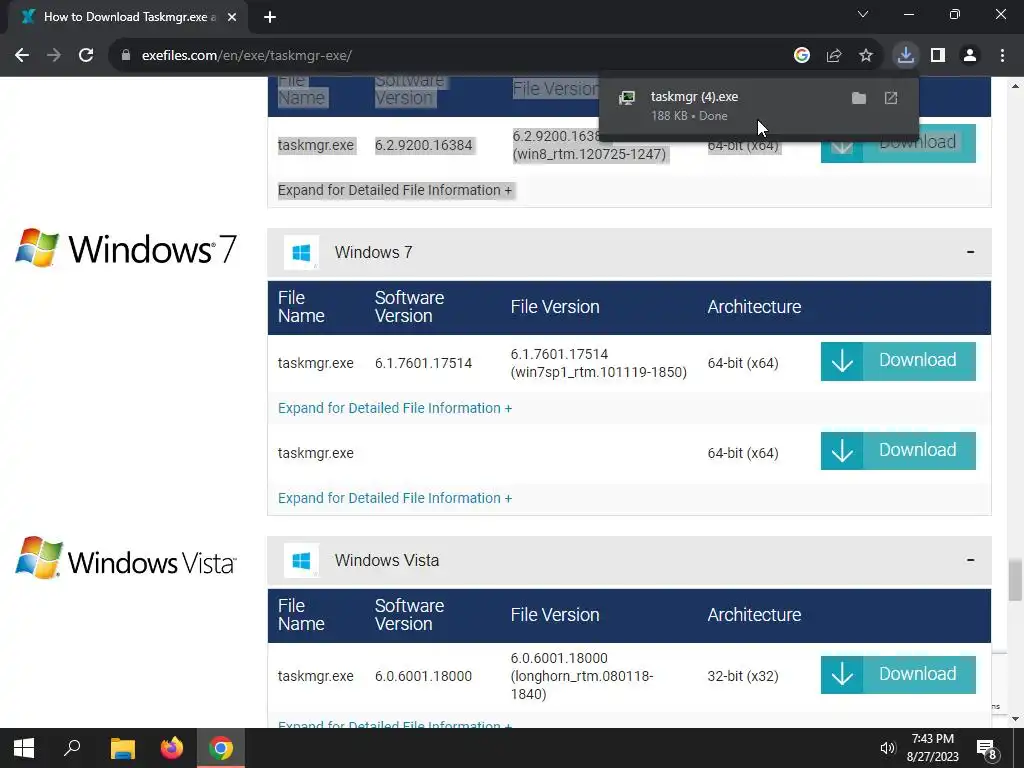Open new browser tab
The width and height of the screenshot is (1024, 768).
point(270,17)
